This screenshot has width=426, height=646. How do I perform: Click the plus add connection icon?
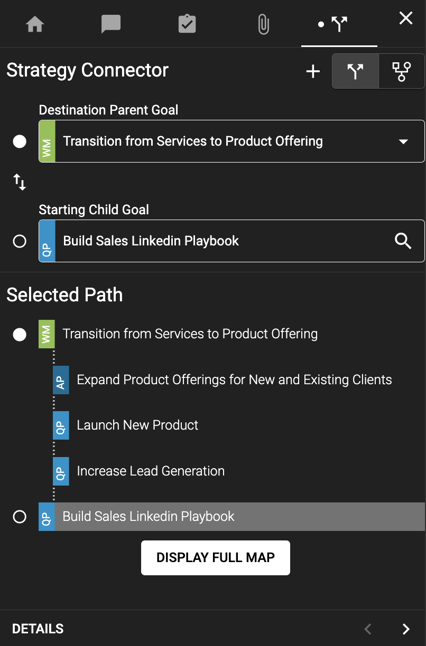pyautogui.click(x=313, y=71)
